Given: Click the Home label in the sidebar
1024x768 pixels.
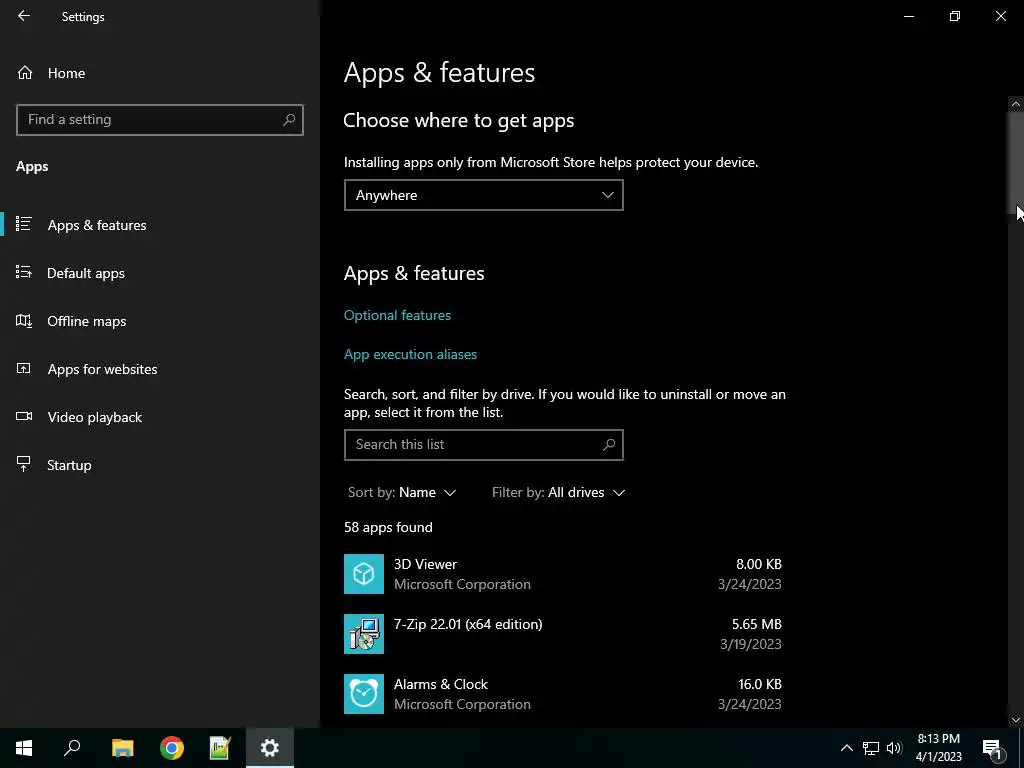Looking at the screenshot, I should pyautogui.click(x=66, y=73).
